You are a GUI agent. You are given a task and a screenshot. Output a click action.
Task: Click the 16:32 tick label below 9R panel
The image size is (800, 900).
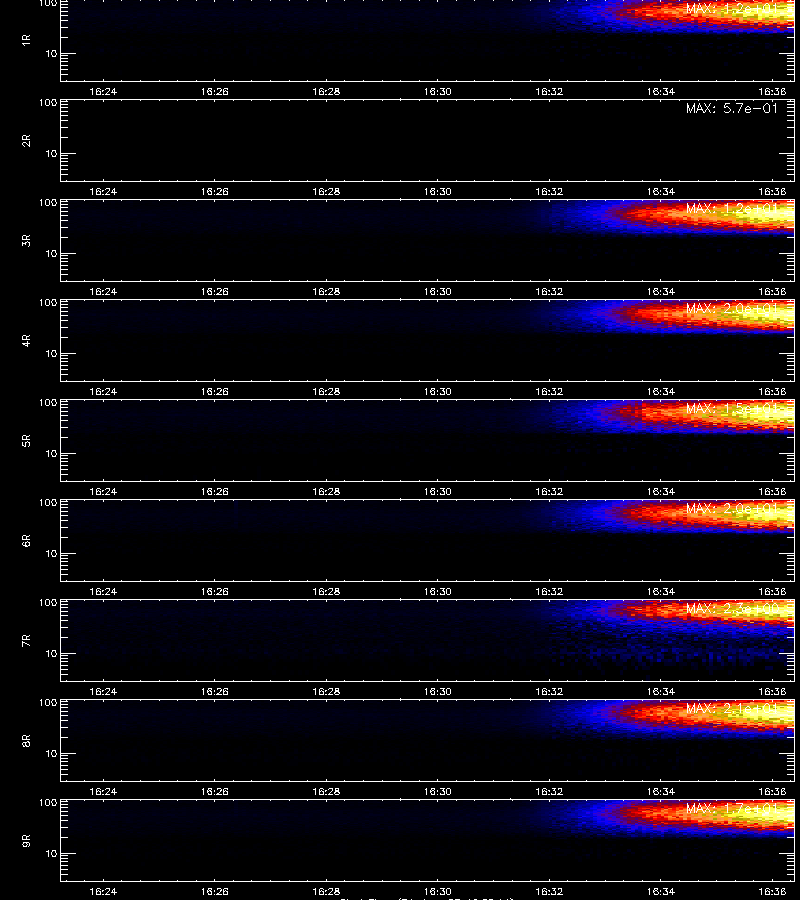click(549, 891)
